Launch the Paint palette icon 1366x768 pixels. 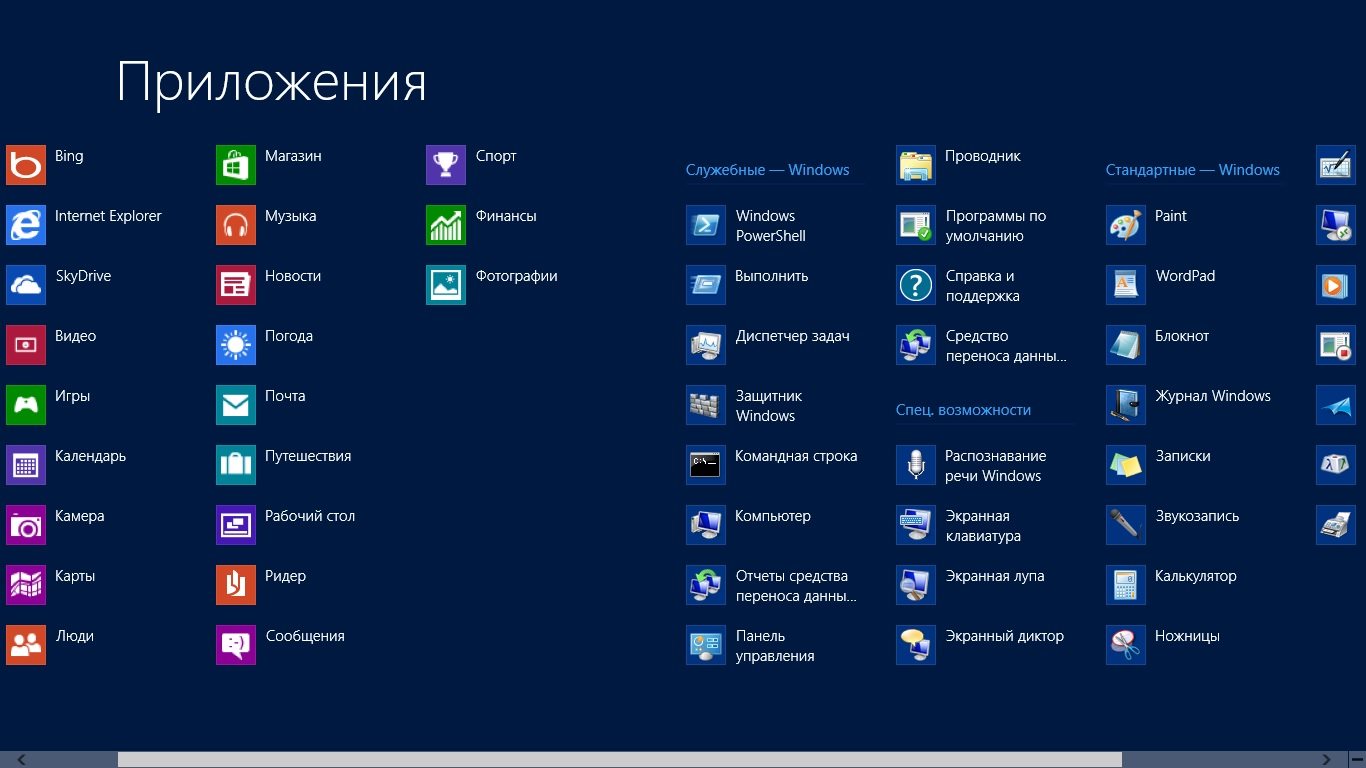(1126, 225)
